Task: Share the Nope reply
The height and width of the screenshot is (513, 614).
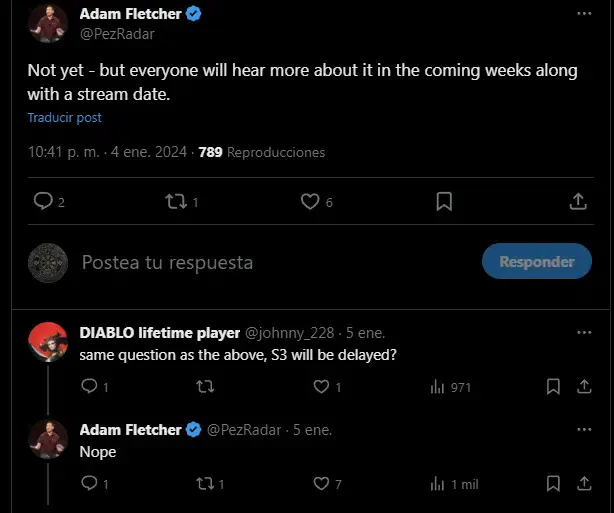Action: 584,484
